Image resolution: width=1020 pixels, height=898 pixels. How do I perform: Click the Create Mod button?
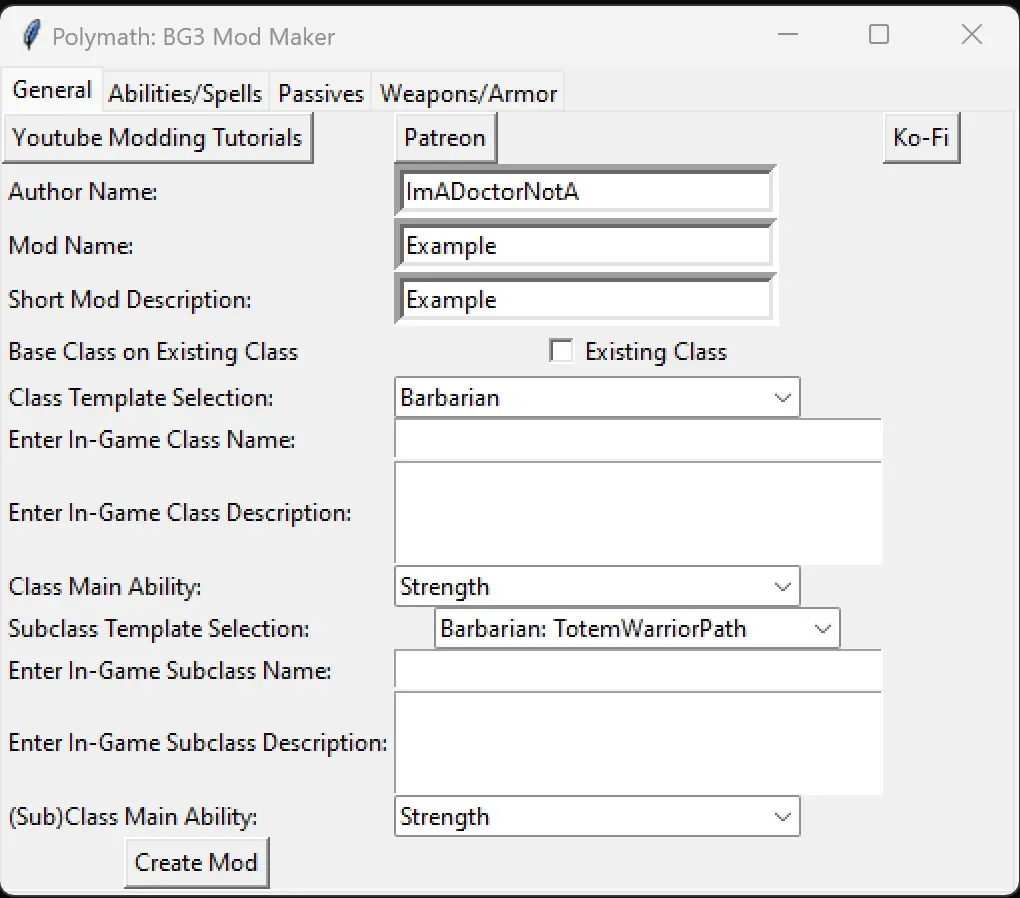click(x=196, y=862)
